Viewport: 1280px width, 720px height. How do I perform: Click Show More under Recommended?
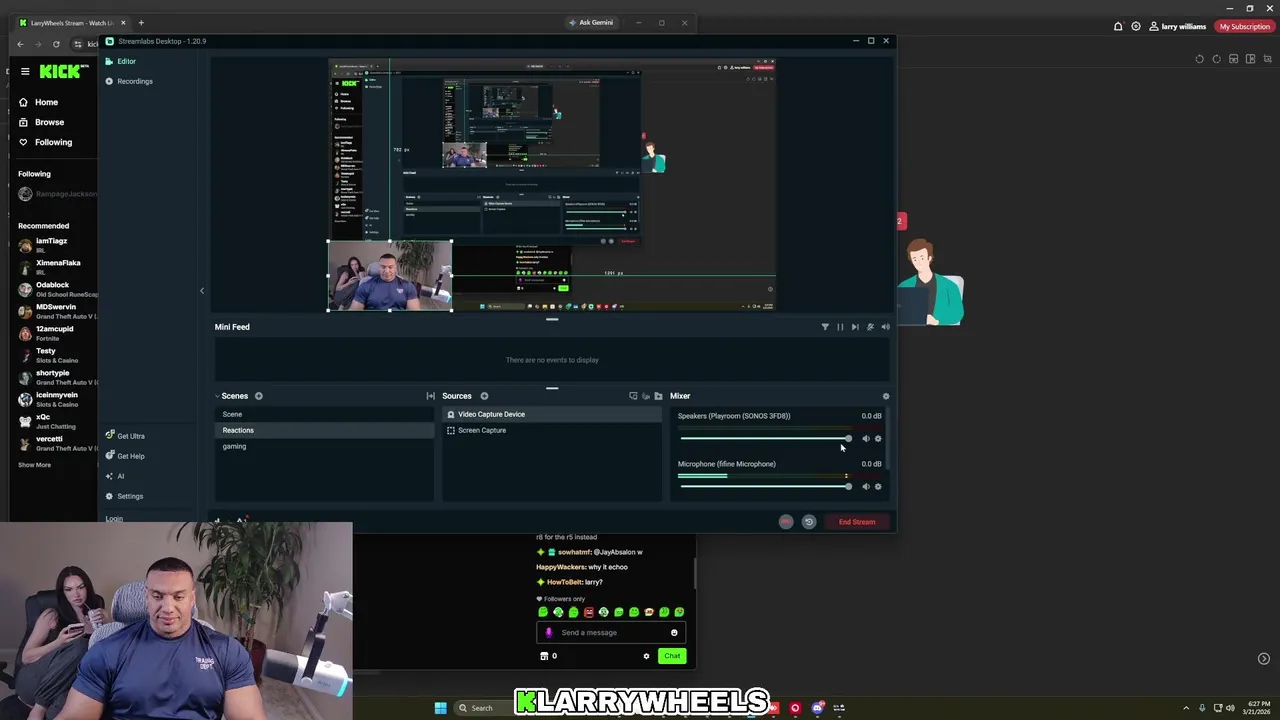coord(34,465)
